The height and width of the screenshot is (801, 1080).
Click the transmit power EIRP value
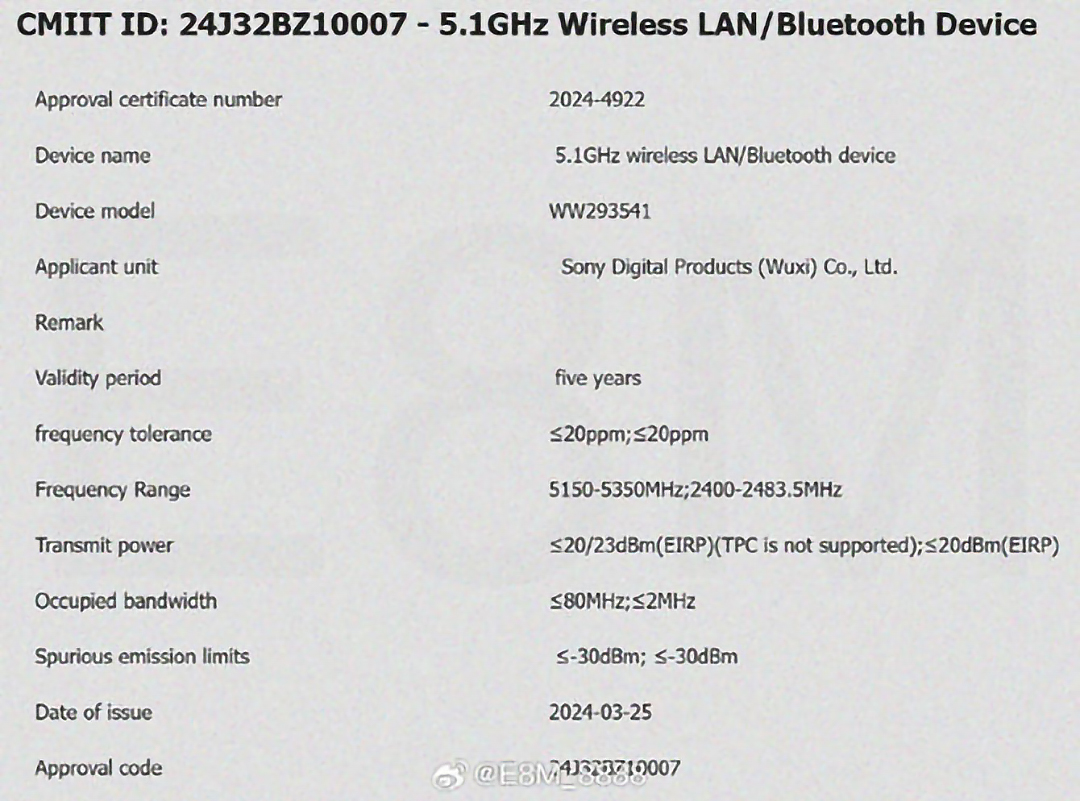pos(804,545)
